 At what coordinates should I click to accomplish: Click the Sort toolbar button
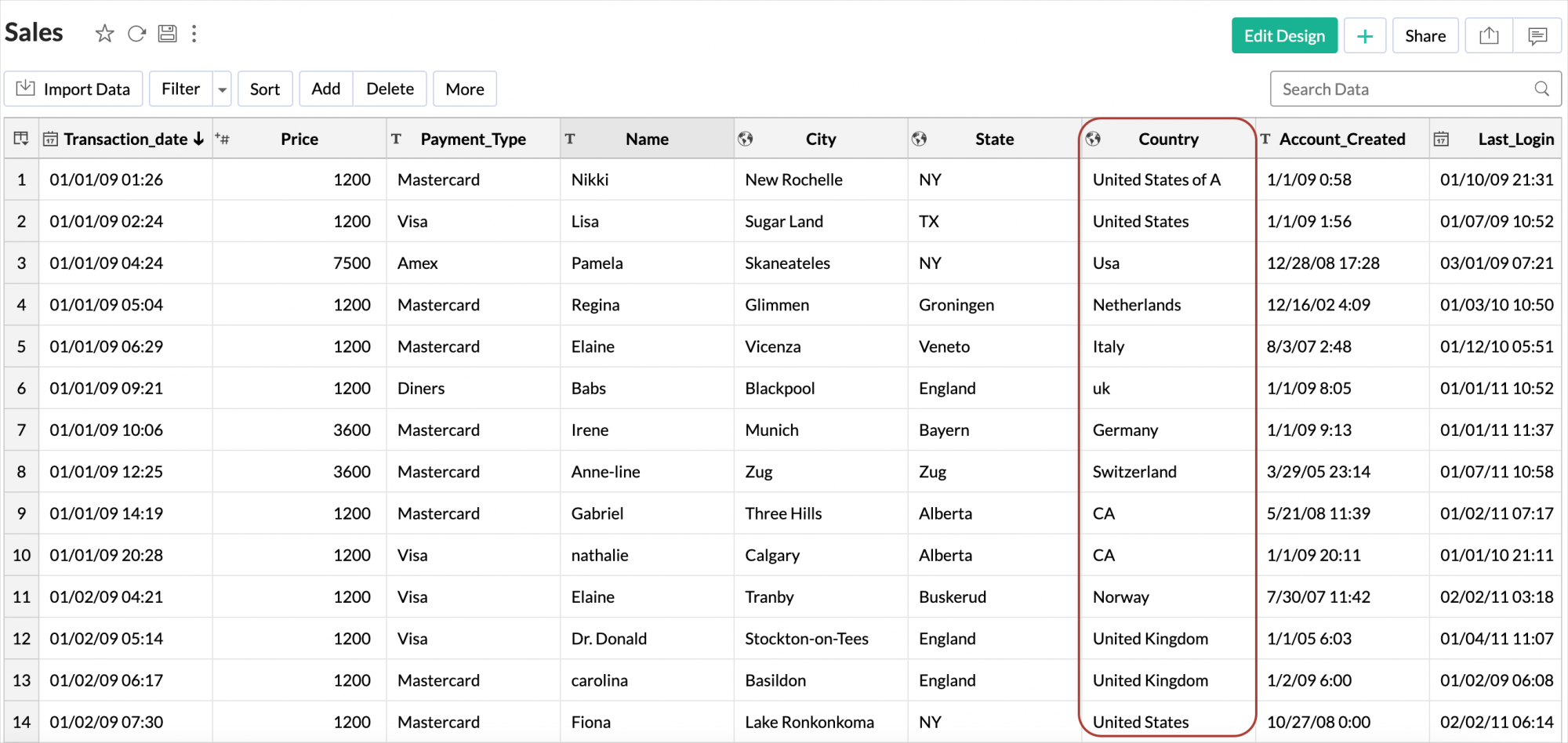click(265, 89)
